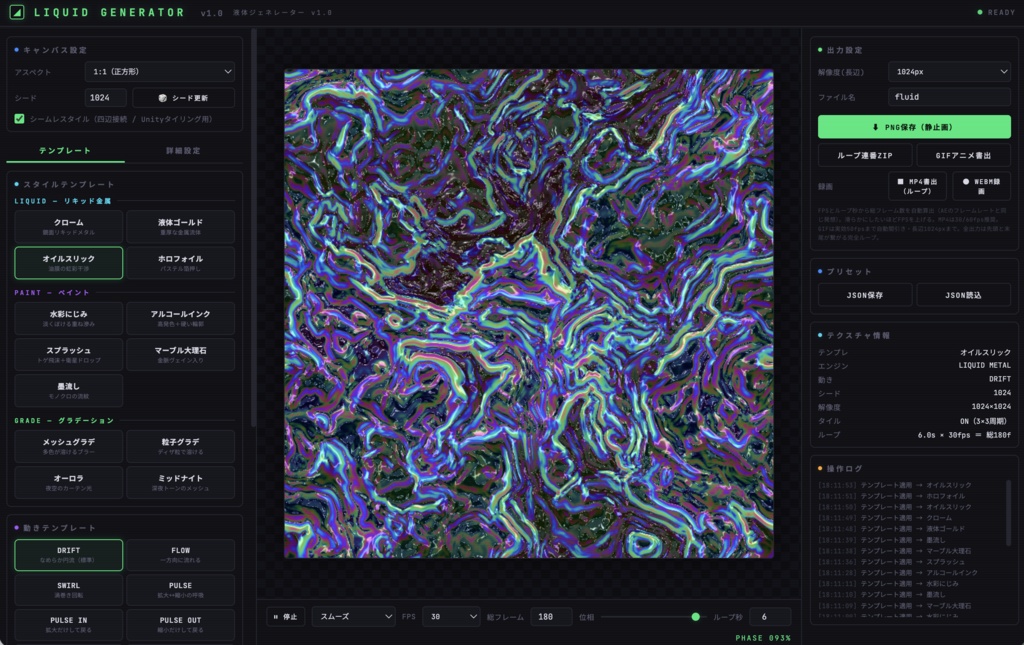
Task: Select the アルコールインク paint template
Action: (180, 318)
